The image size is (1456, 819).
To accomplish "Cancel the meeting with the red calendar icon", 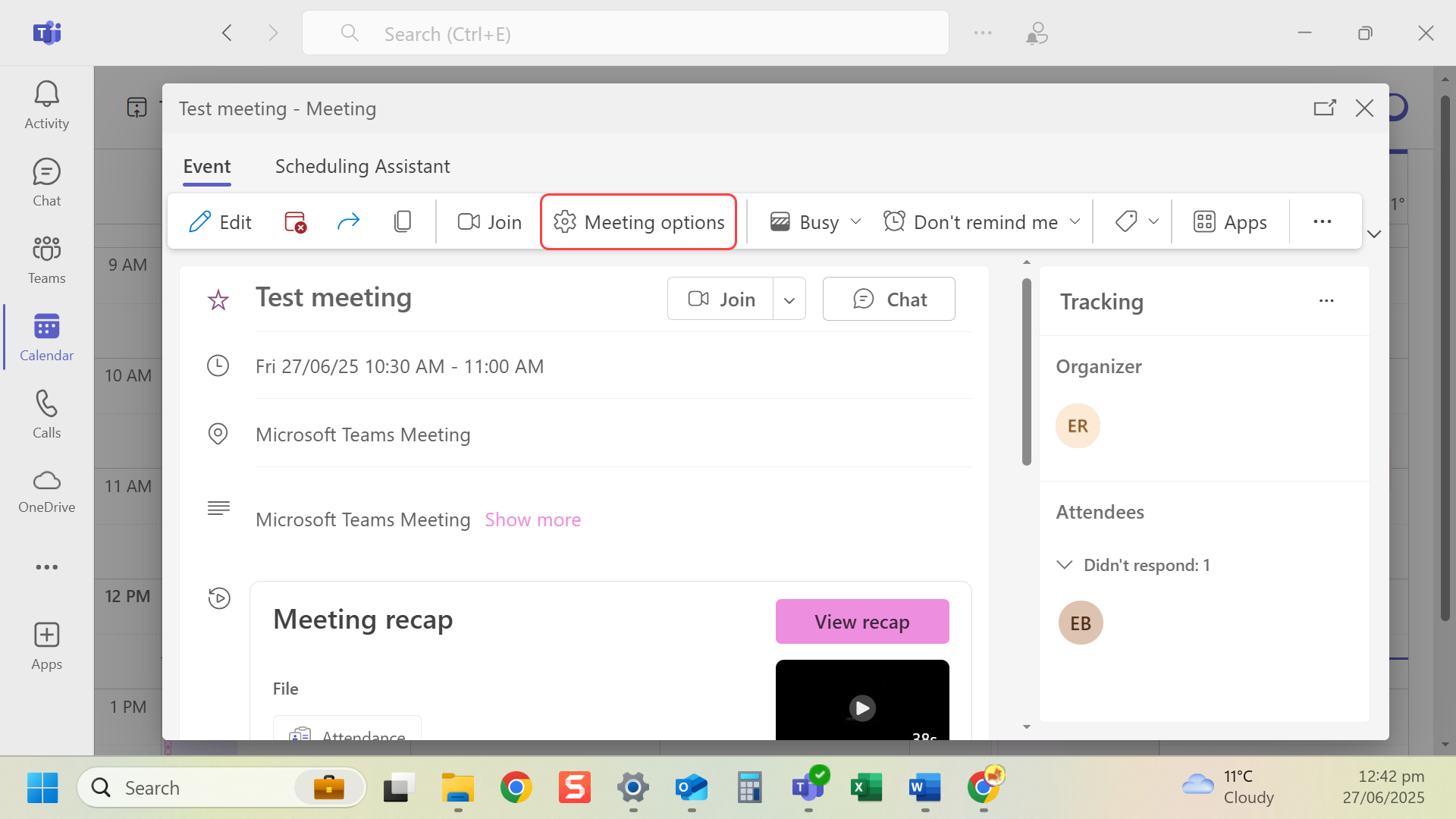I will [x=295, y=221].
